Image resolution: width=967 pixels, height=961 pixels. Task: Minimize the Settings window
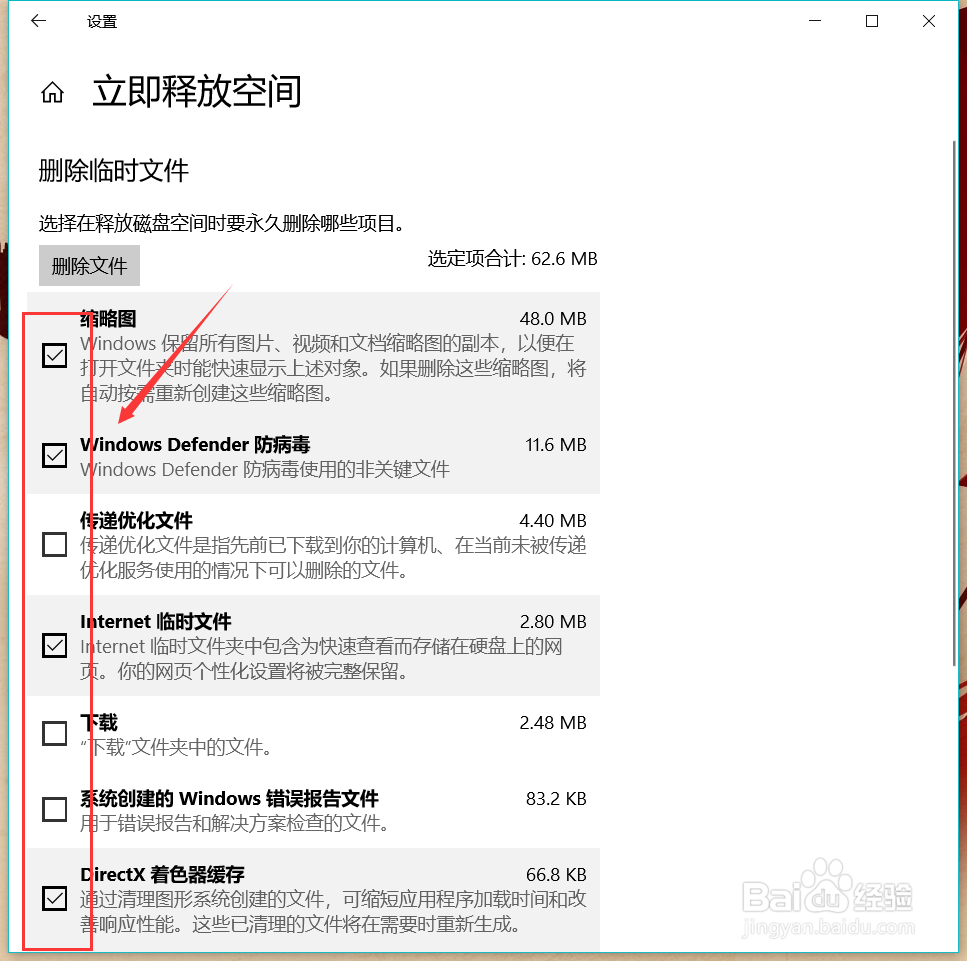814,20
